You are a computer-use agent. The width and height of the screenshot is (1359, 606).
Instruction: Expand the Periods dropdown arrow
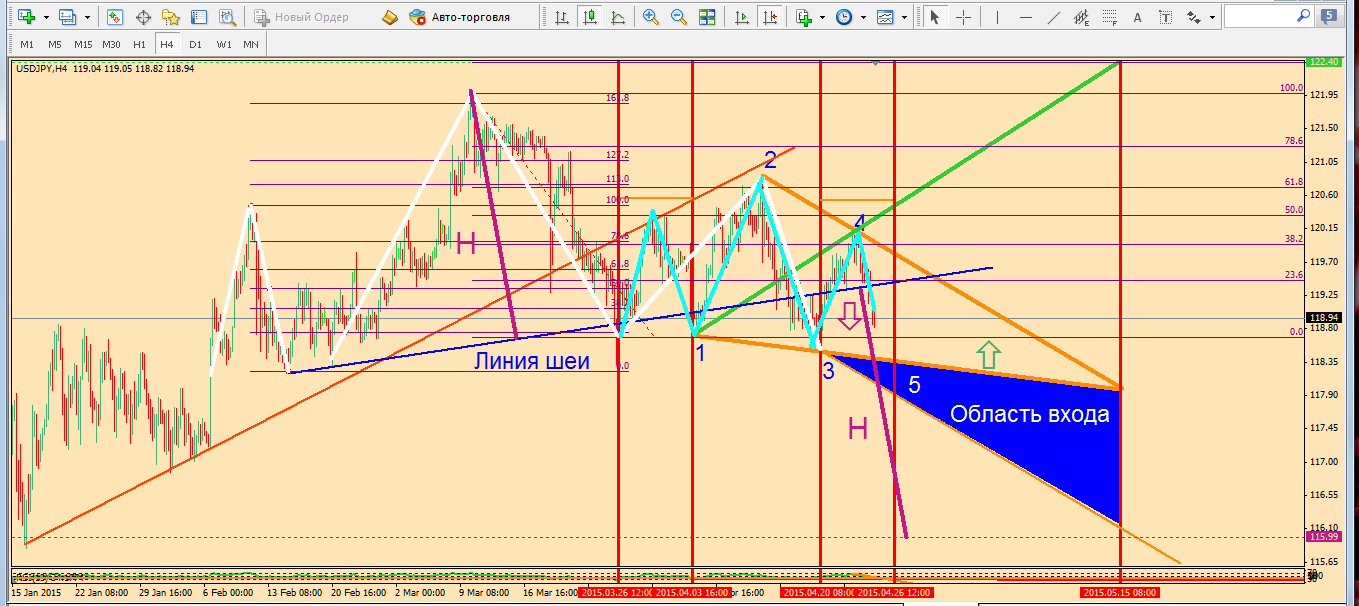863,17
